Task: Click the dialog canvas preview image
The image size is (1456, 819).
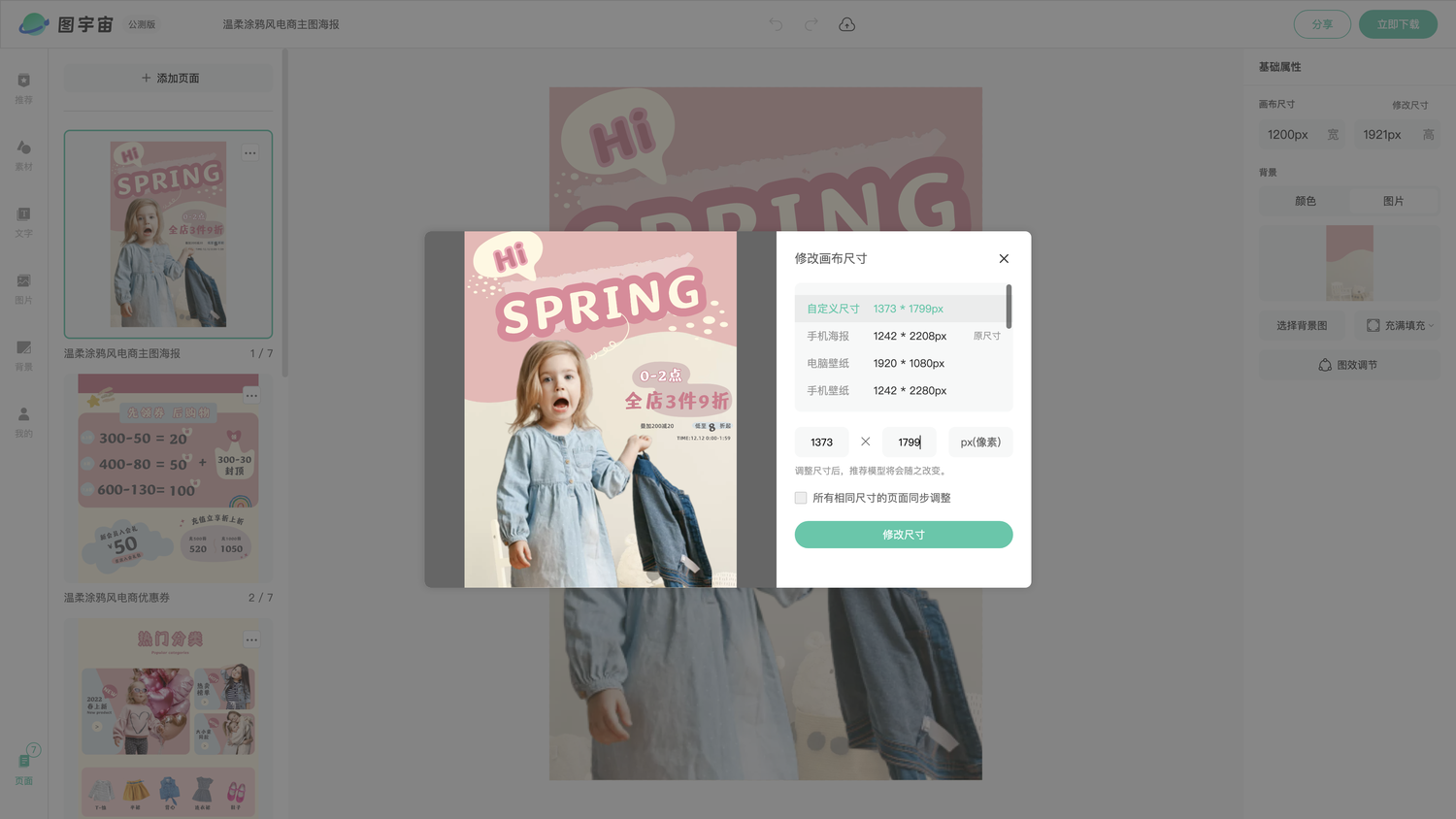Action: coord(600,409)
